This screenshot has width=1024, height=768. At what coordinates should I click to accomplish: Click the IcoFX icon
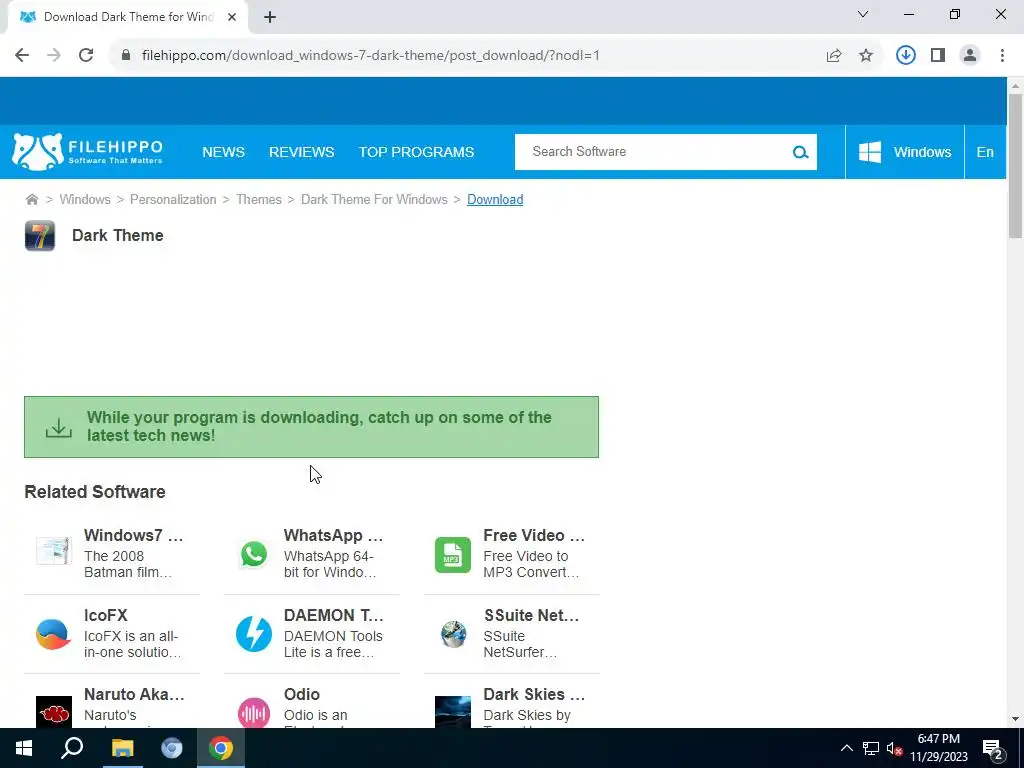pyautogui.click(x=53, y=633)
